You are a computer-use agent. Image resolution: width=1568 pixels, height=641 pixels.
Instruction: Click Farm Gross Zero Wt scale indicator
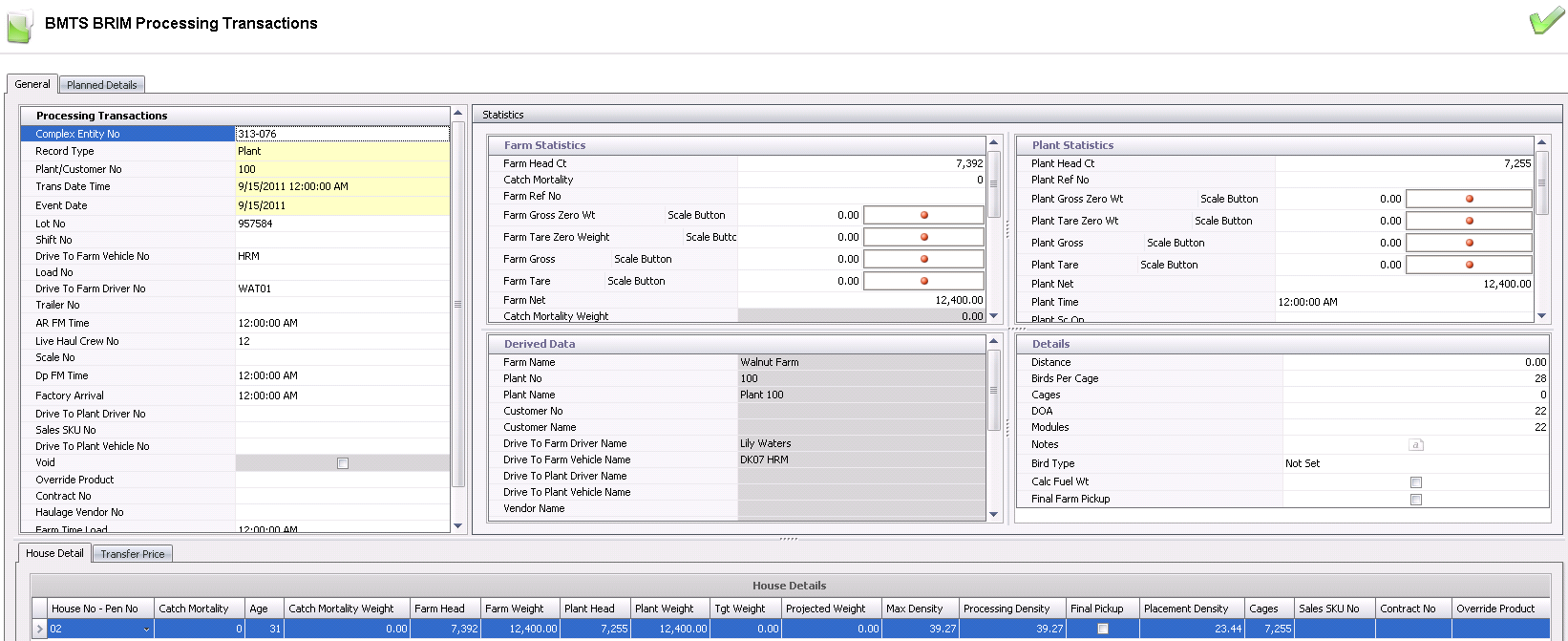[x=923, y=215]
